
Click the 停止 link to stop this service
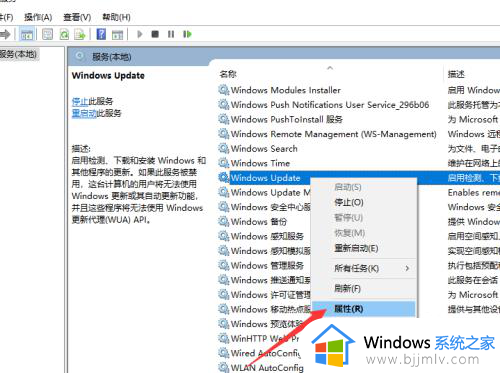[80, 101]
